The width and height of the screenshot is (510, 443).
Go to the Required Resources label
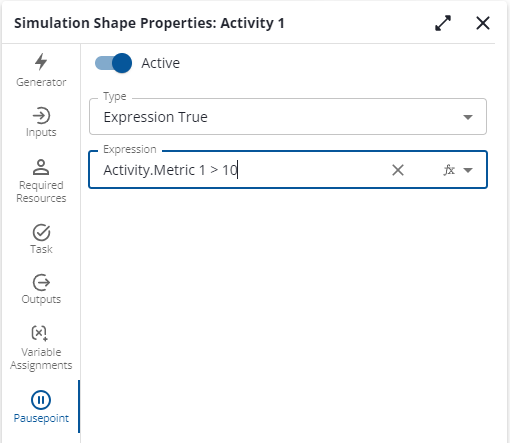click(41, 192)
